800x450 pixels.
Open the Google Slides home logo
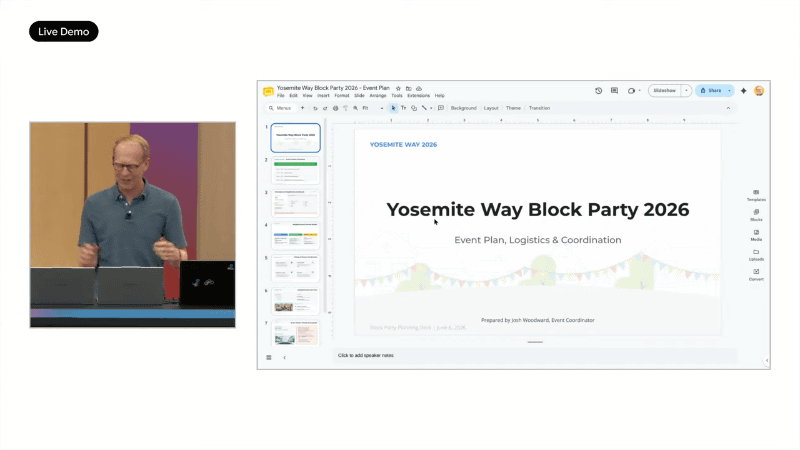pyautogui.click(x=268, y=91)
